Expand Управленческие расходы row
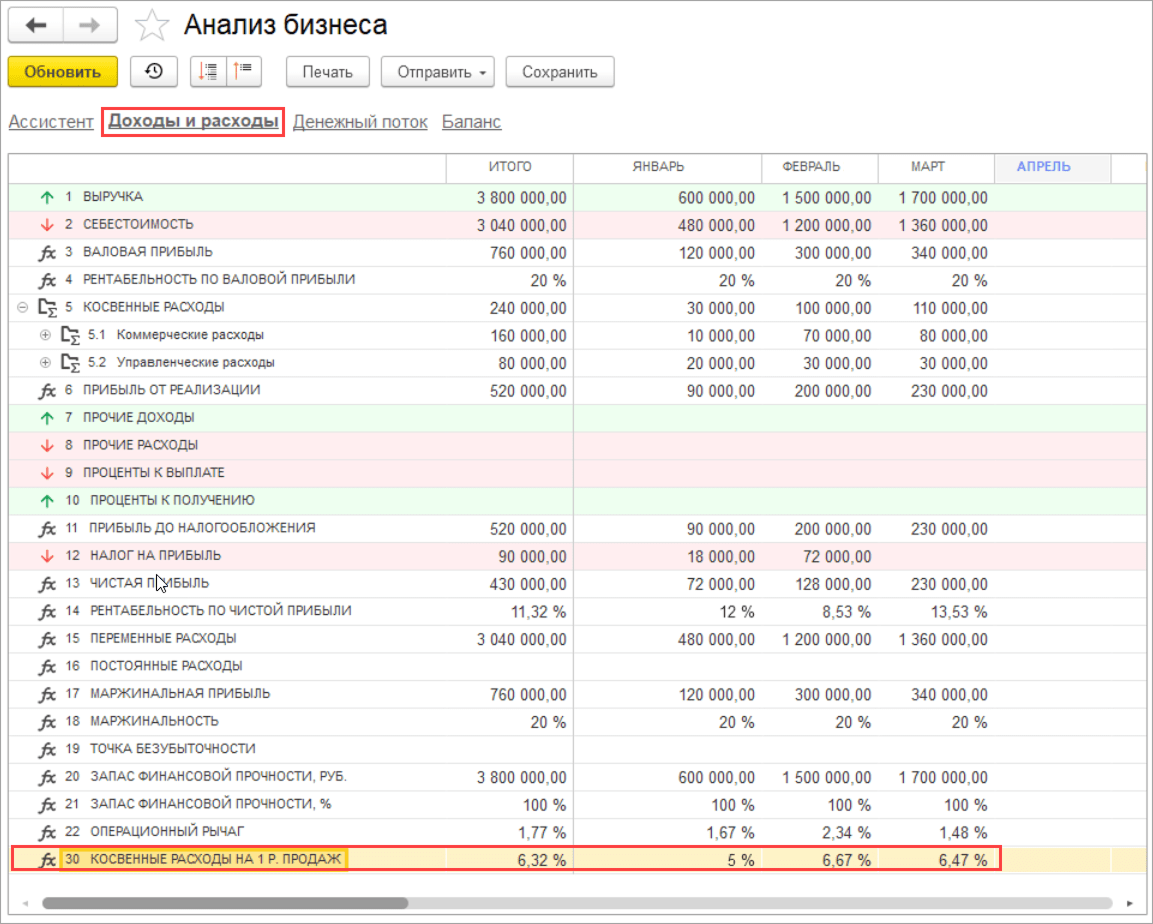1153x924 pixels. [44, 363]
